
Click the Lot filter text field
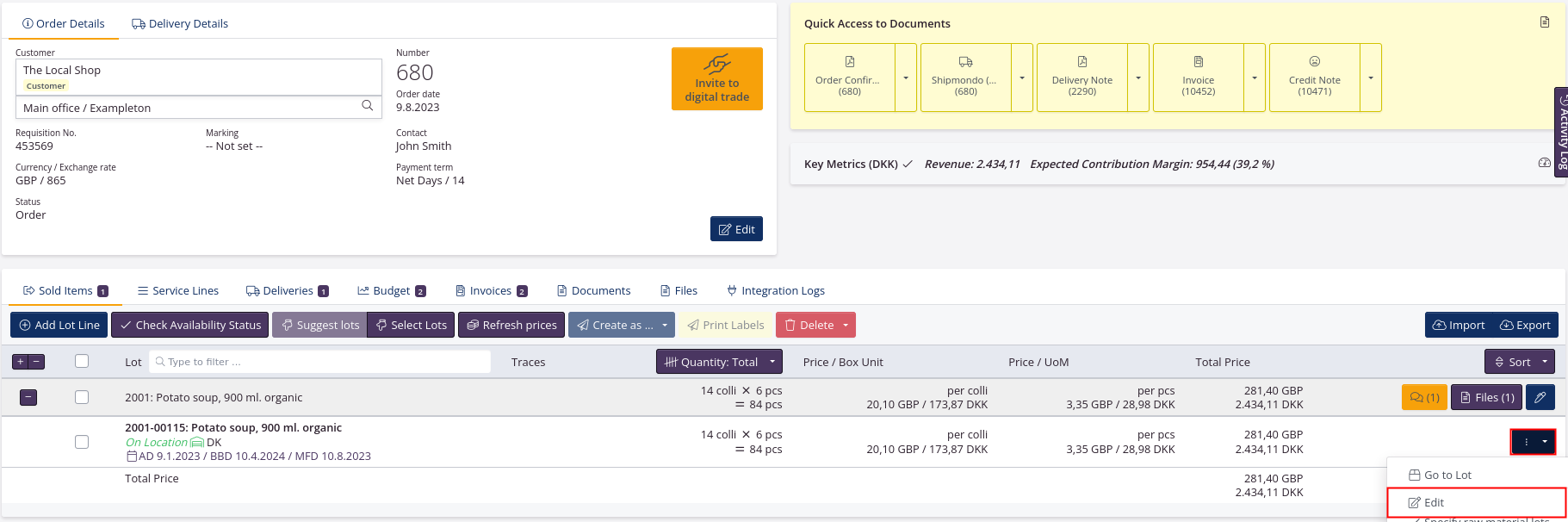320,362
